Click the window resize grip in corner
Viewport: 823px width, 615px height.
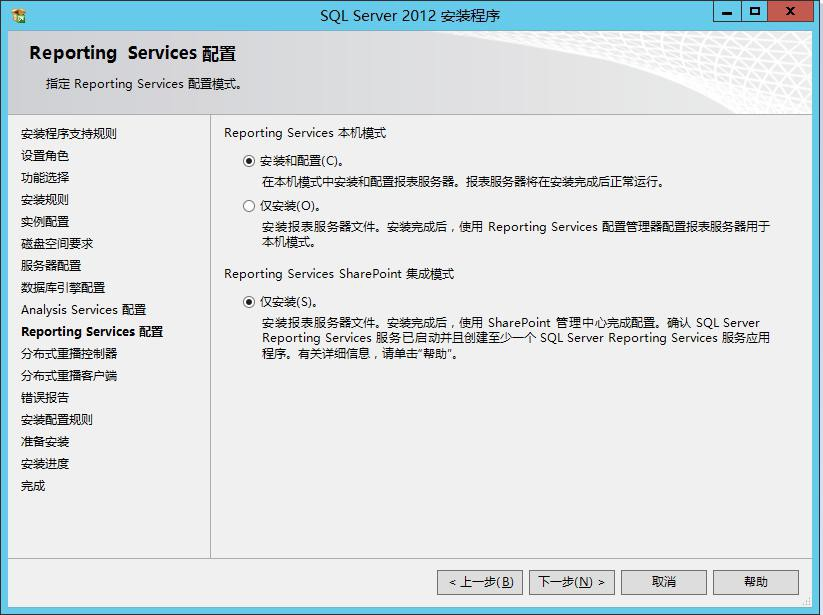point(808,602)
